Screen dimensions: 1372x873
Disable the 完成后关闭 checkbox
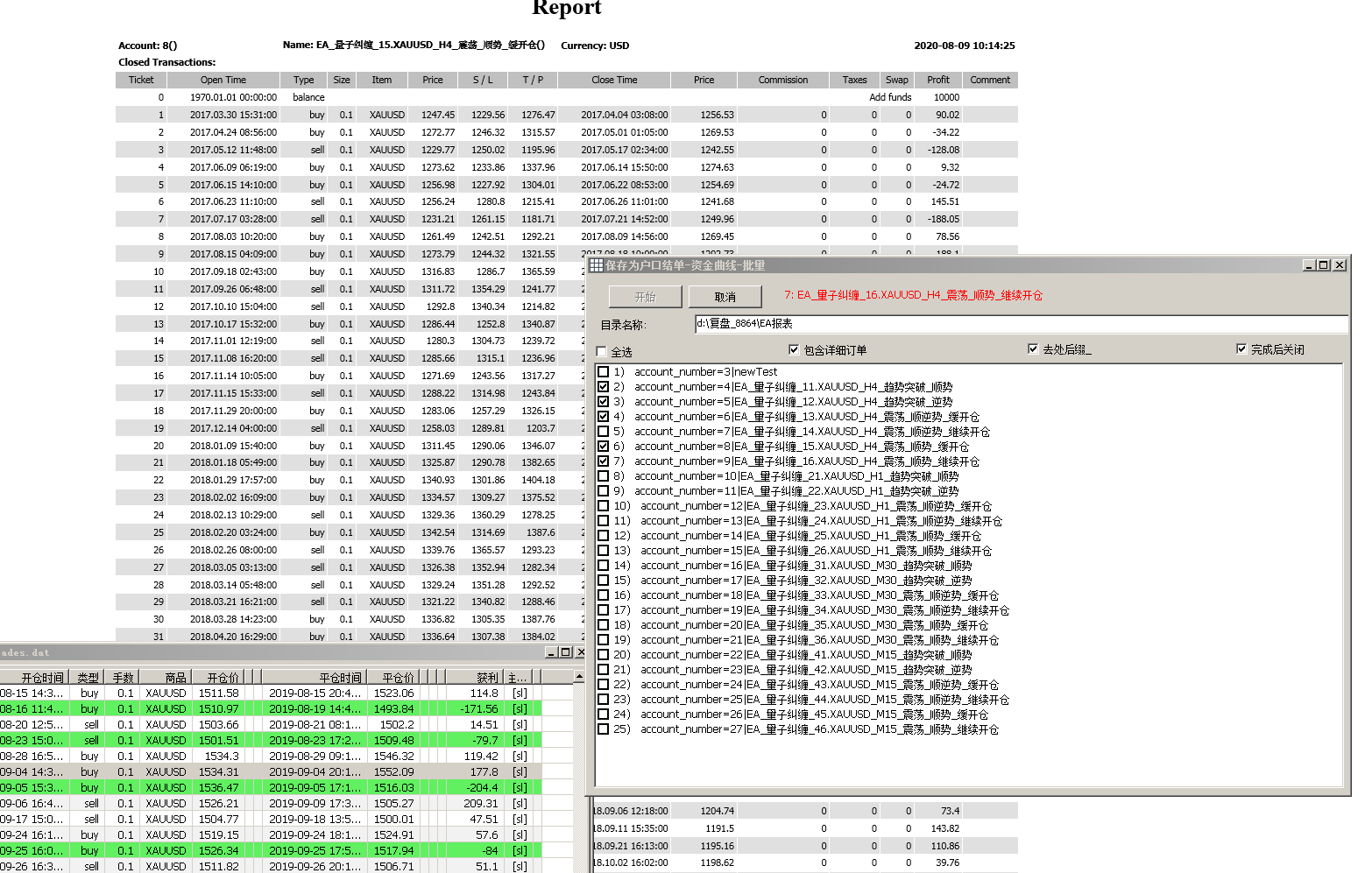coord(1241,348)
